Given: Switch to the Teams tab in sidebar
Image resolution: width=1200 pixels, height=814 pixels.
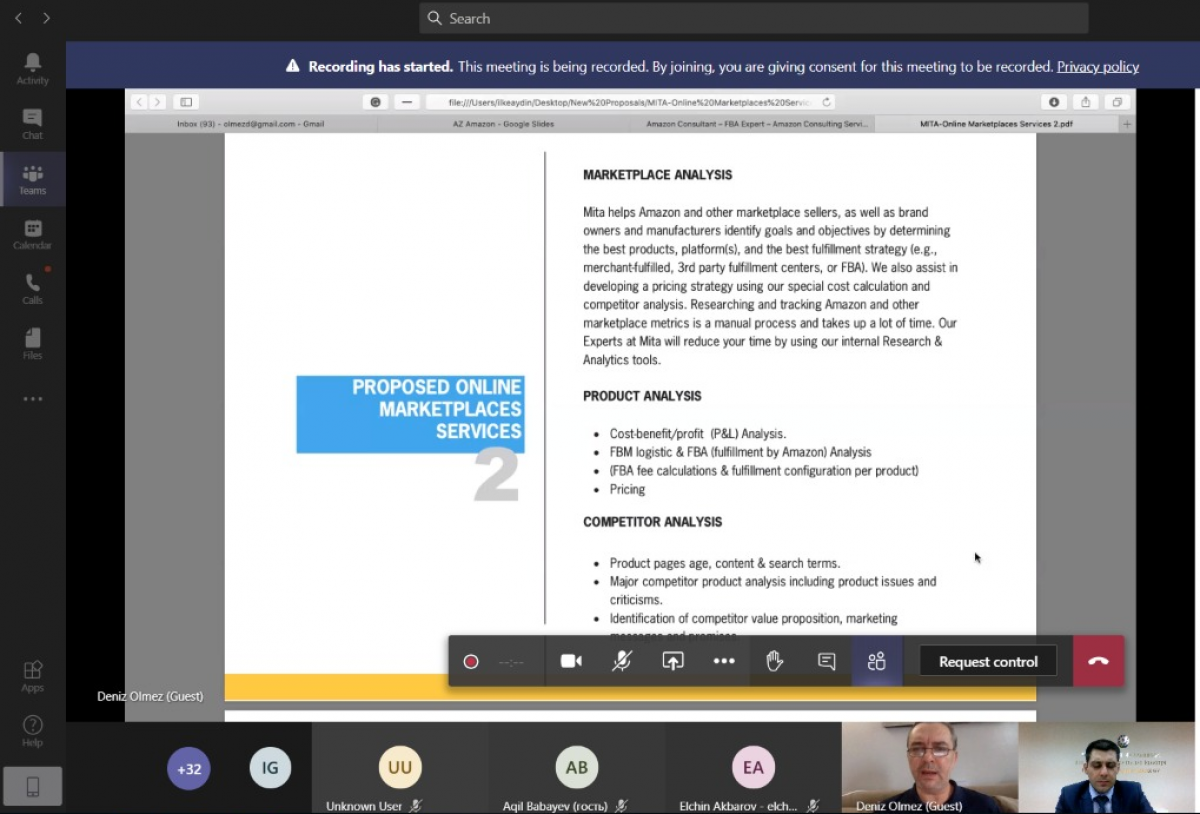Looking at the screenshot, I should (x=32, y=179).
